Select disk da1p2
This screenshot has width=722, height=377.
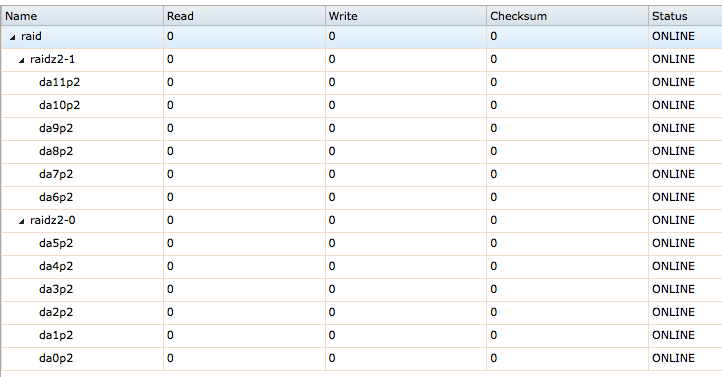click(x=361, y=336)
